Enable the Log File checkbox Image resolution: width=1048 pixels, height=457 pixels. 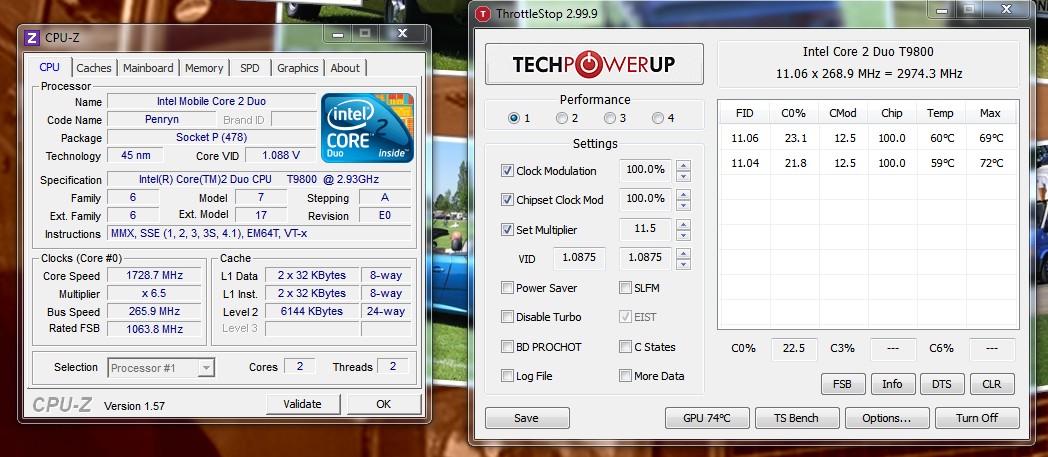(507, 375)
